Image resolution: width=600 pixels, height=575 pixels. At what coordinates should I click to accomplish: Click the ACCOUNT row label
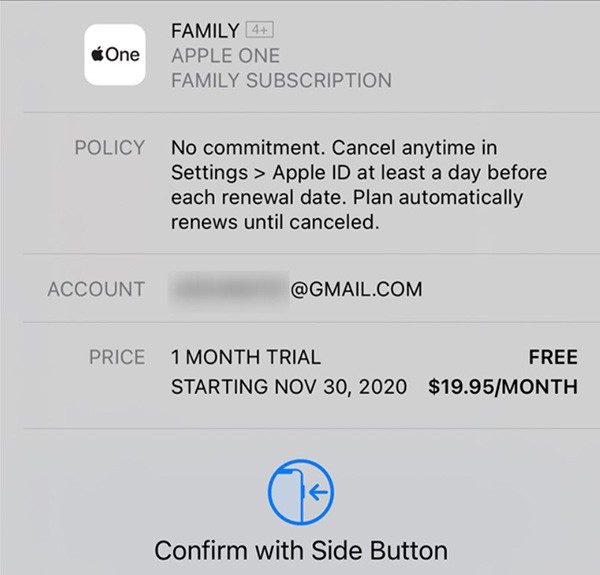point(96,290)
